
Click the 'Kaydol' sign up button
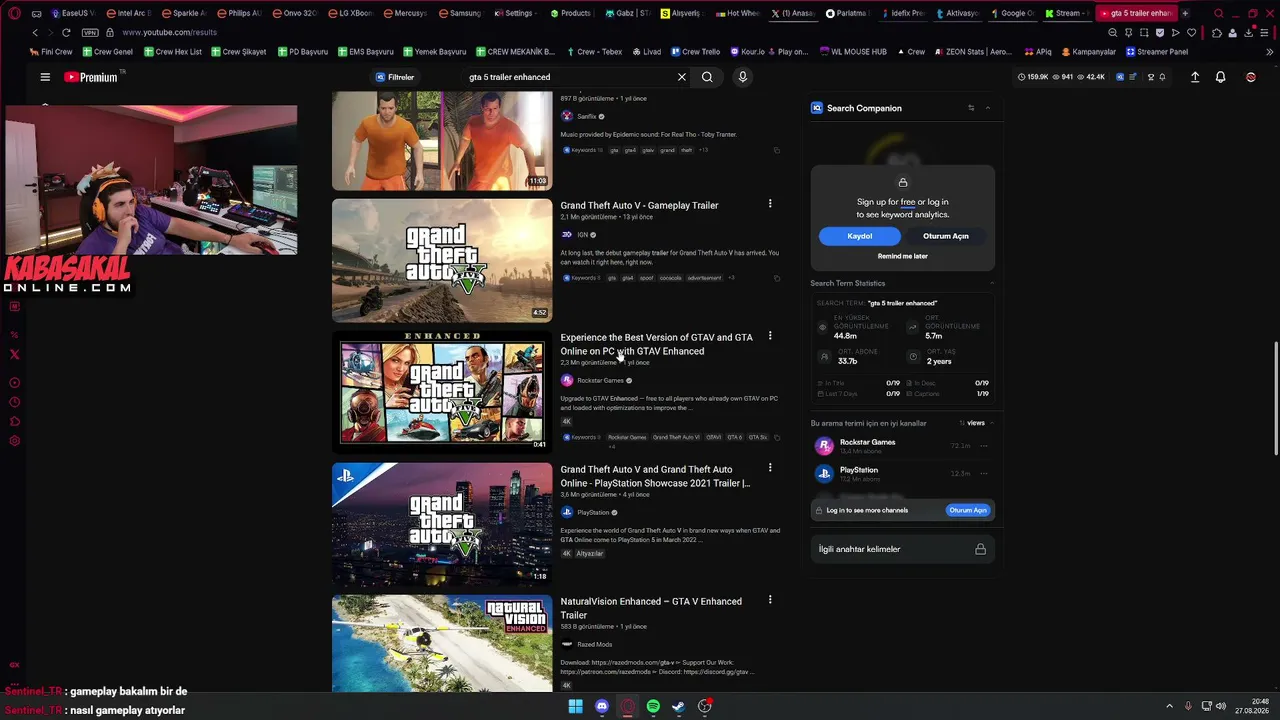point(860,236)
